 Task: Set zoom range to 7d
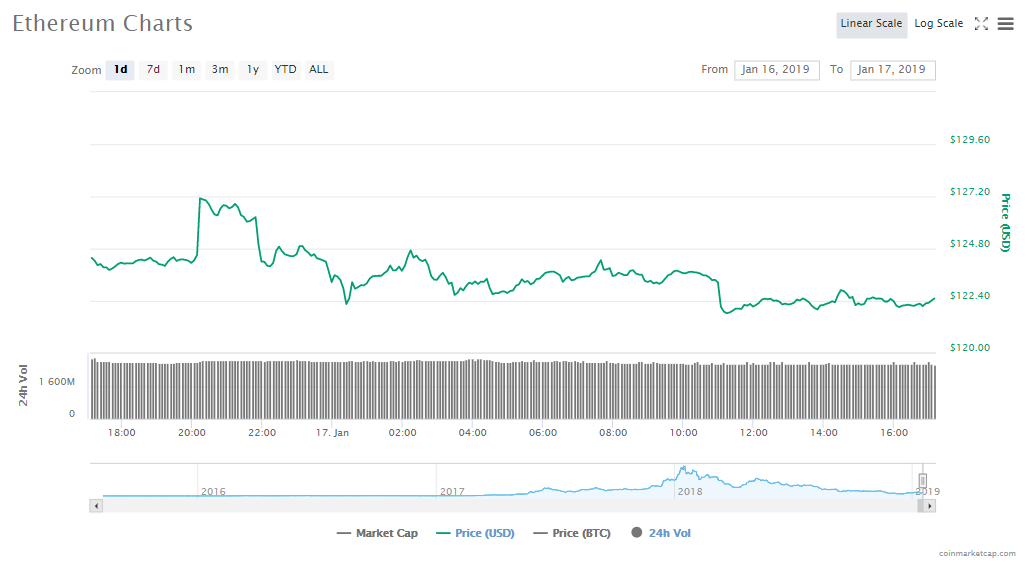153,70
